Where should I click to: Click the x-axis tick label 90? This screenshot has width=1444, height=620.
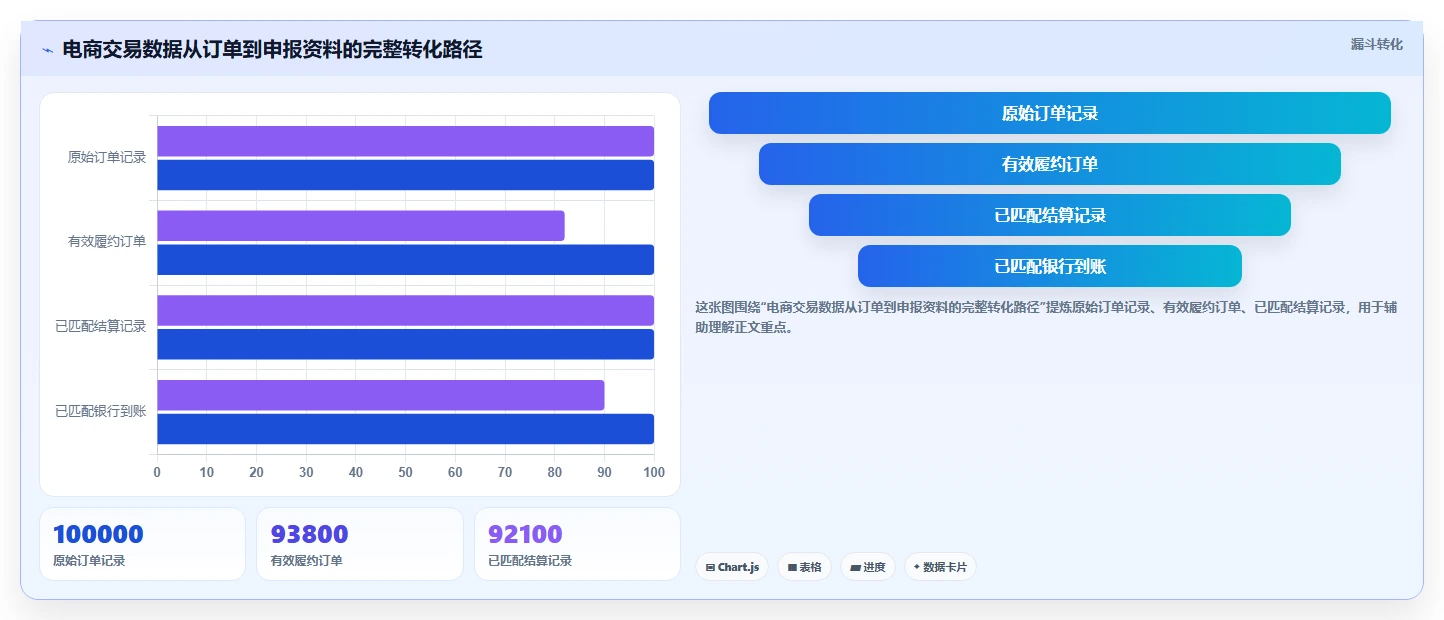(604, 473)
